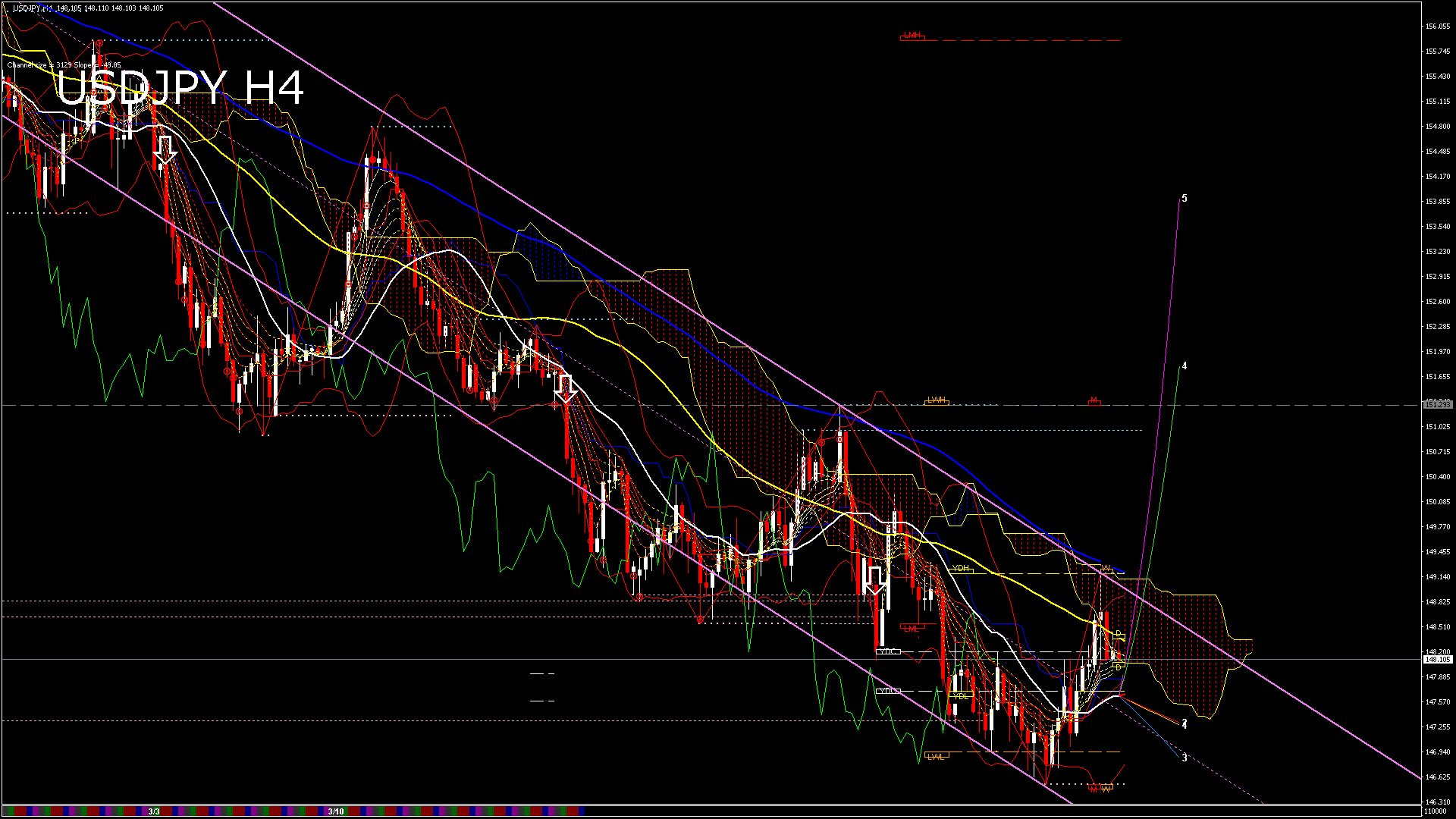1456x819 pixels.
Task: Click the 146.625 price scale value
Action: [1438, 777]
